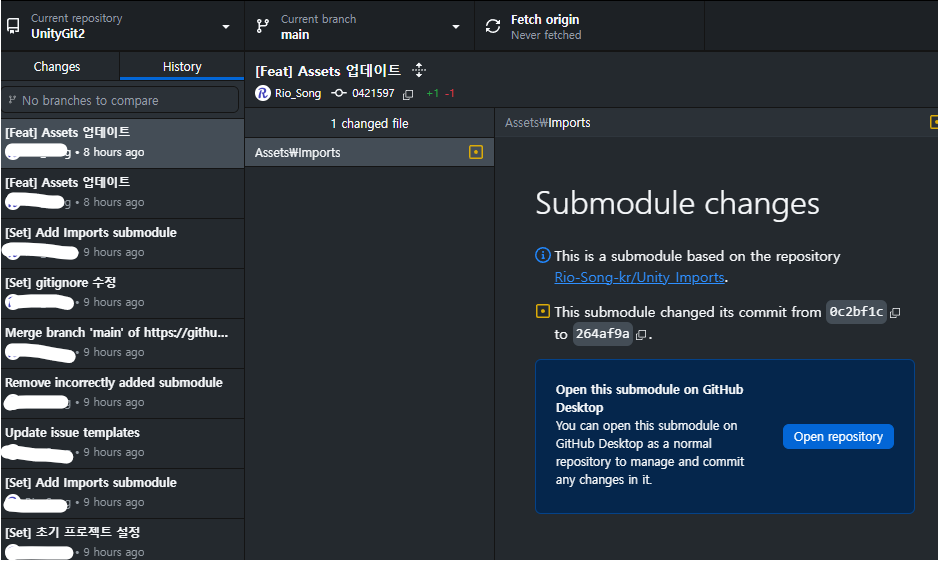Click the submodule changed icon beside commit text
Image resolution: width=938 pixels, height=561 pixels.
(x=543, y=311)
